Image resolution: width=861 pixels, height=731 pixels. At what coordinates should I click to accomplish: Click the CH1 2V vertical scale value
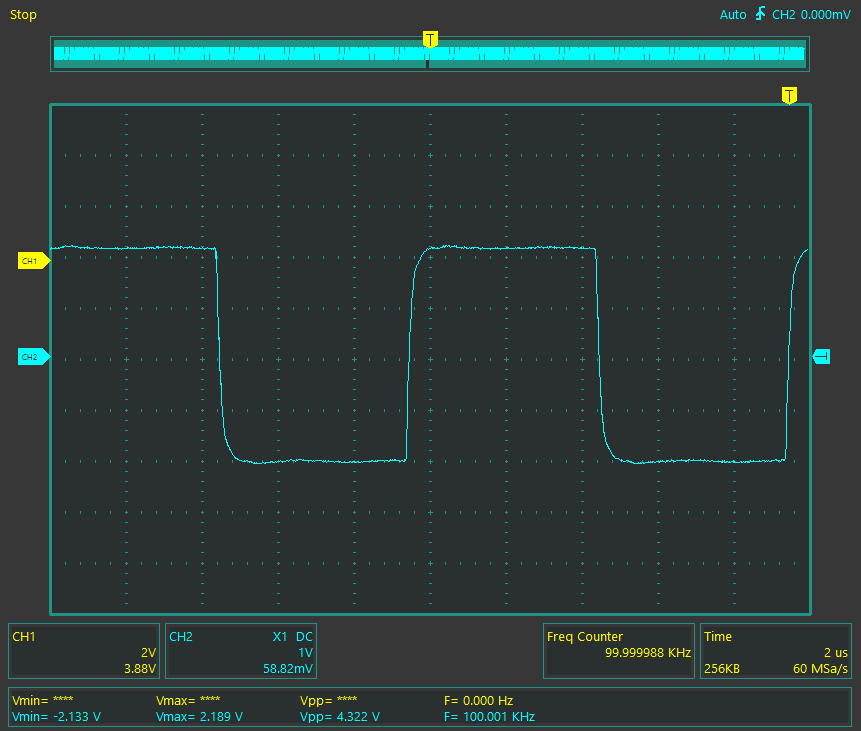tap(148, 652)
